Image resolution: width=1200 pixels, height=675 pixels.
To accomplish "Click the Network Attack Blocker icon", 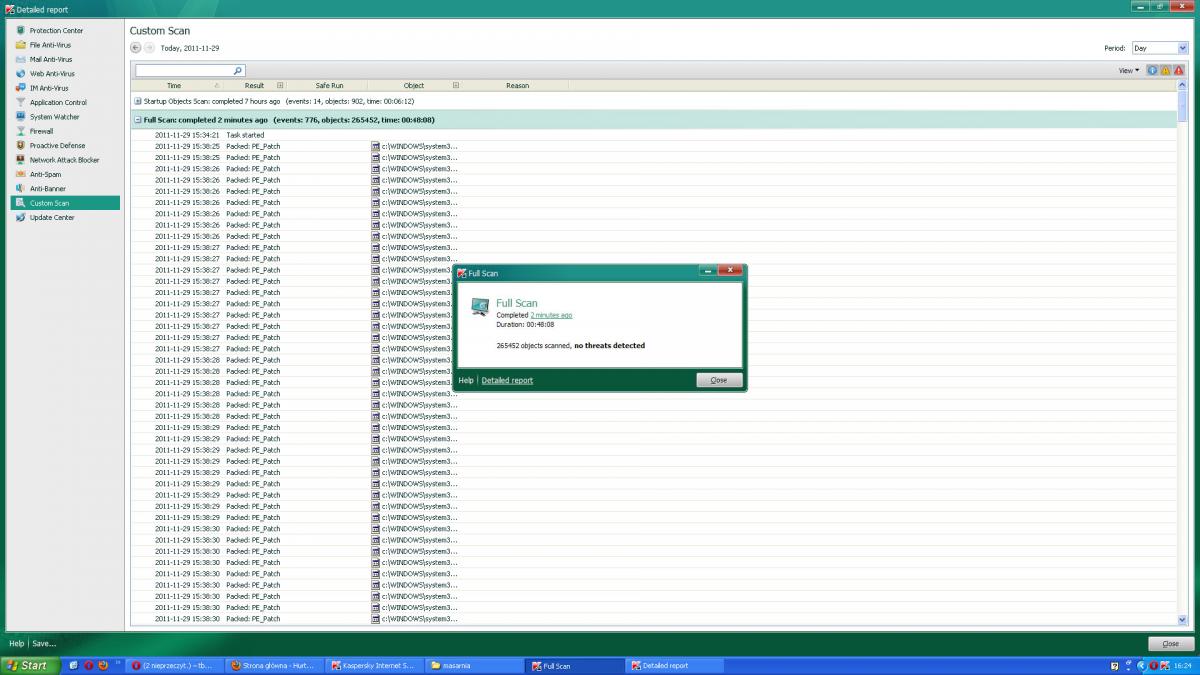I will click(20, 160).
